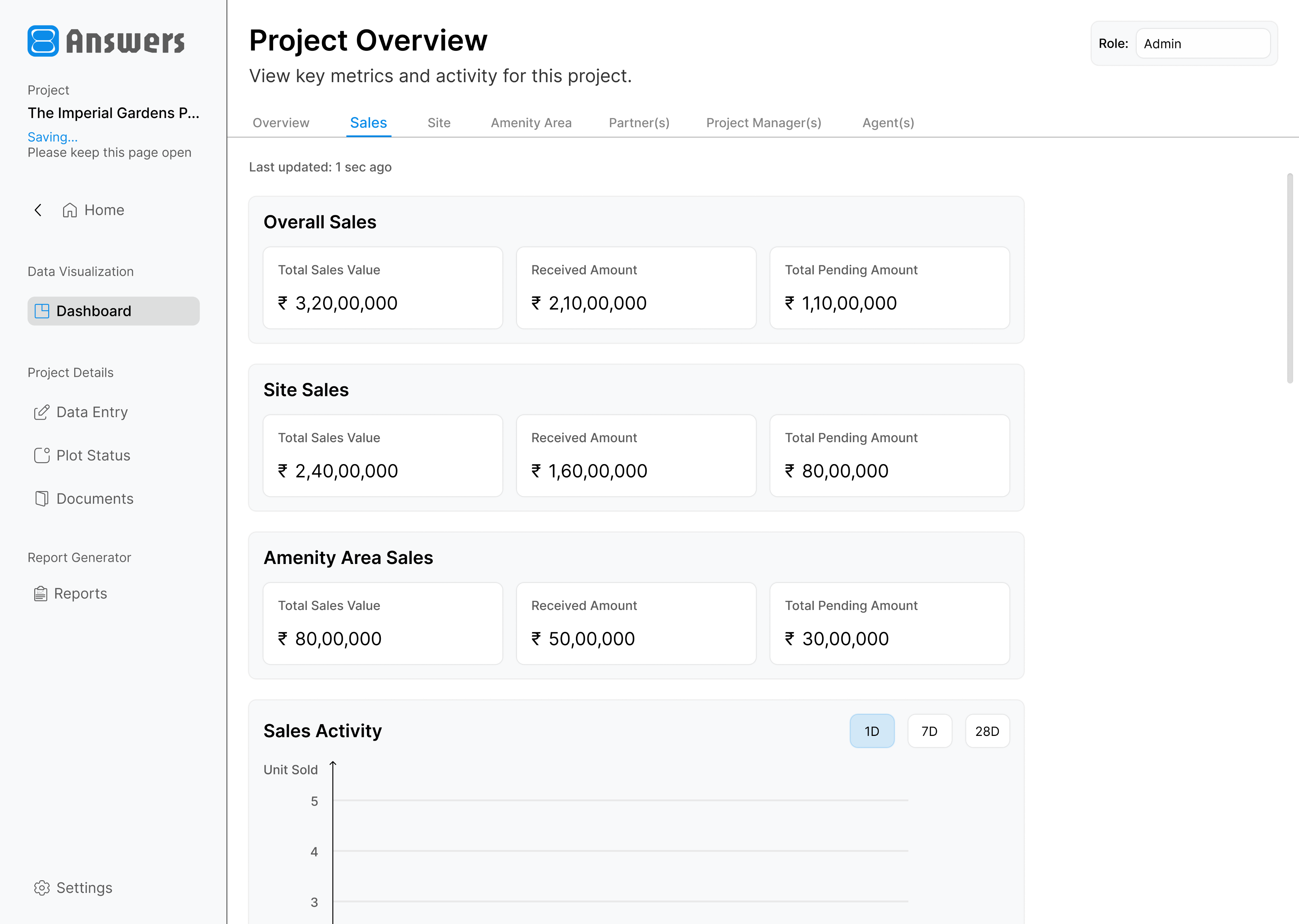Click the back chevron beside Home
Screen dimensions: 1299x924
(38, 210)
